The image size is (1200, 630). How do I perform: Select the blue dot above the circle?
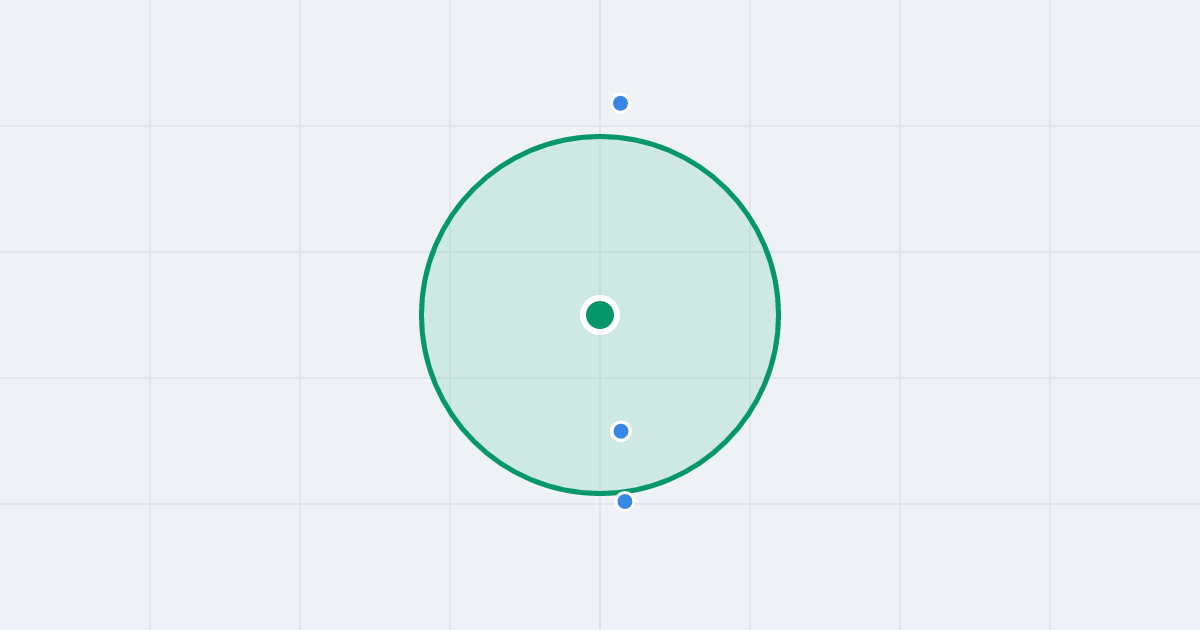point(620,103)
